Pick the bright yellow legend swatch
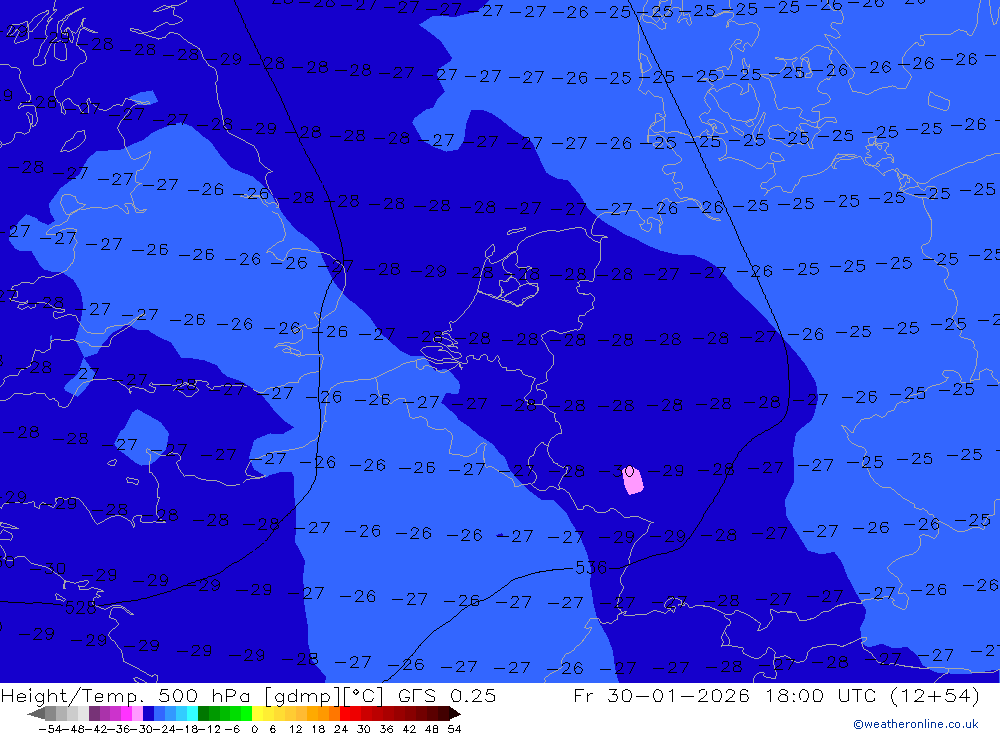 coord(258,714)
